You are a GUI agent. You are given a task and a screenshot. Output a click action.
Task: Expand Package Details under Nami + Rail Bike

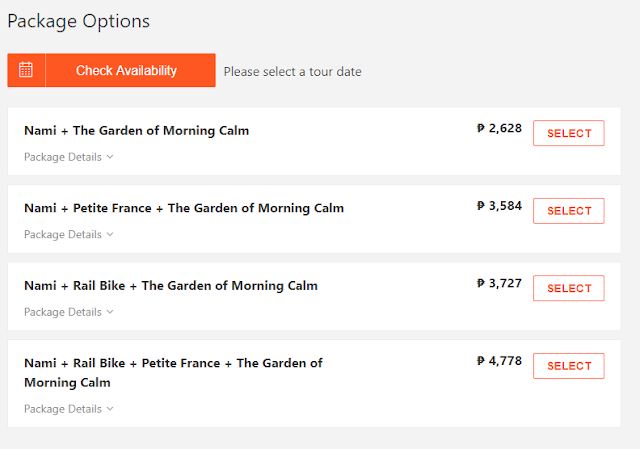tap(68, 312)
